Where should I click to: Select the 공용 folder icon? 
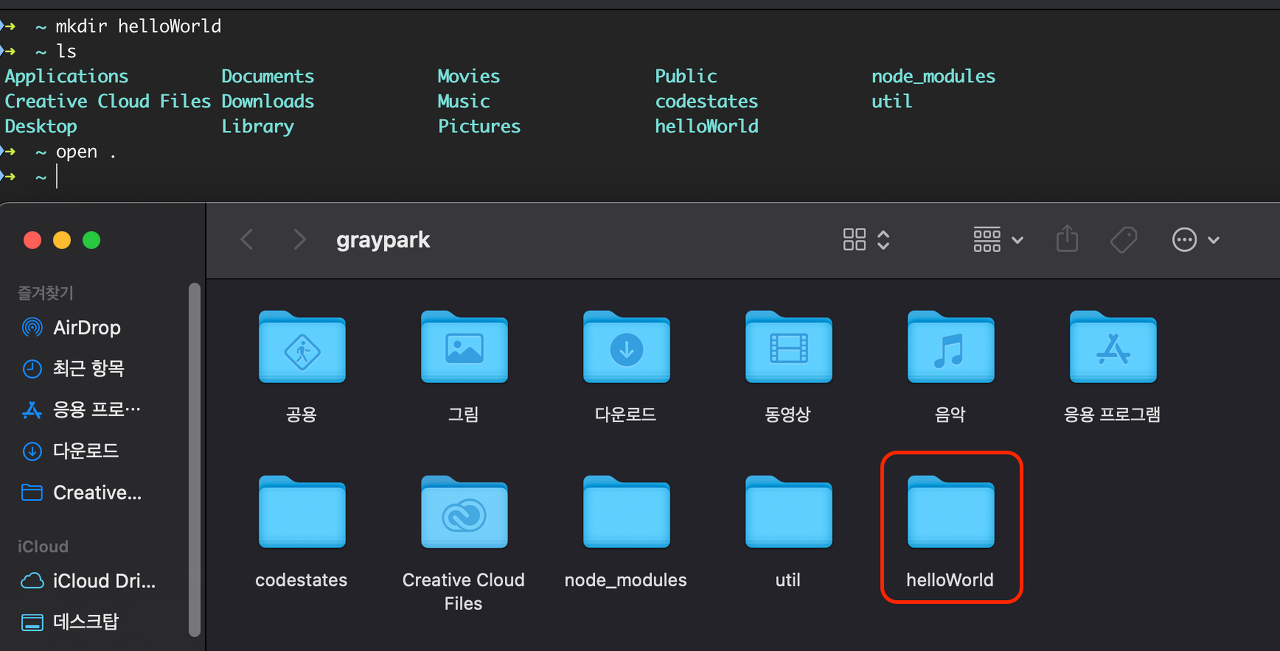tap(302, 347)
